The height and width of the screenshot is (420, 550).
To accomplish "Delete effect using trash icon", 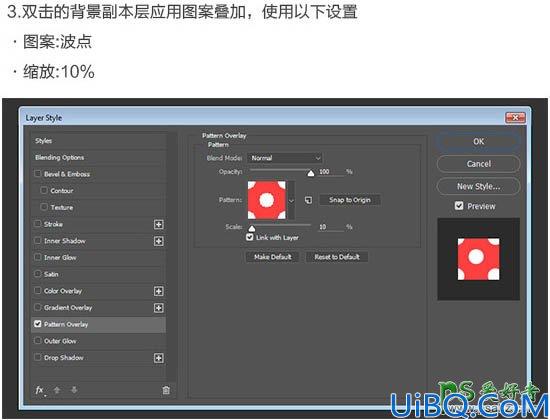I will 166,390.
